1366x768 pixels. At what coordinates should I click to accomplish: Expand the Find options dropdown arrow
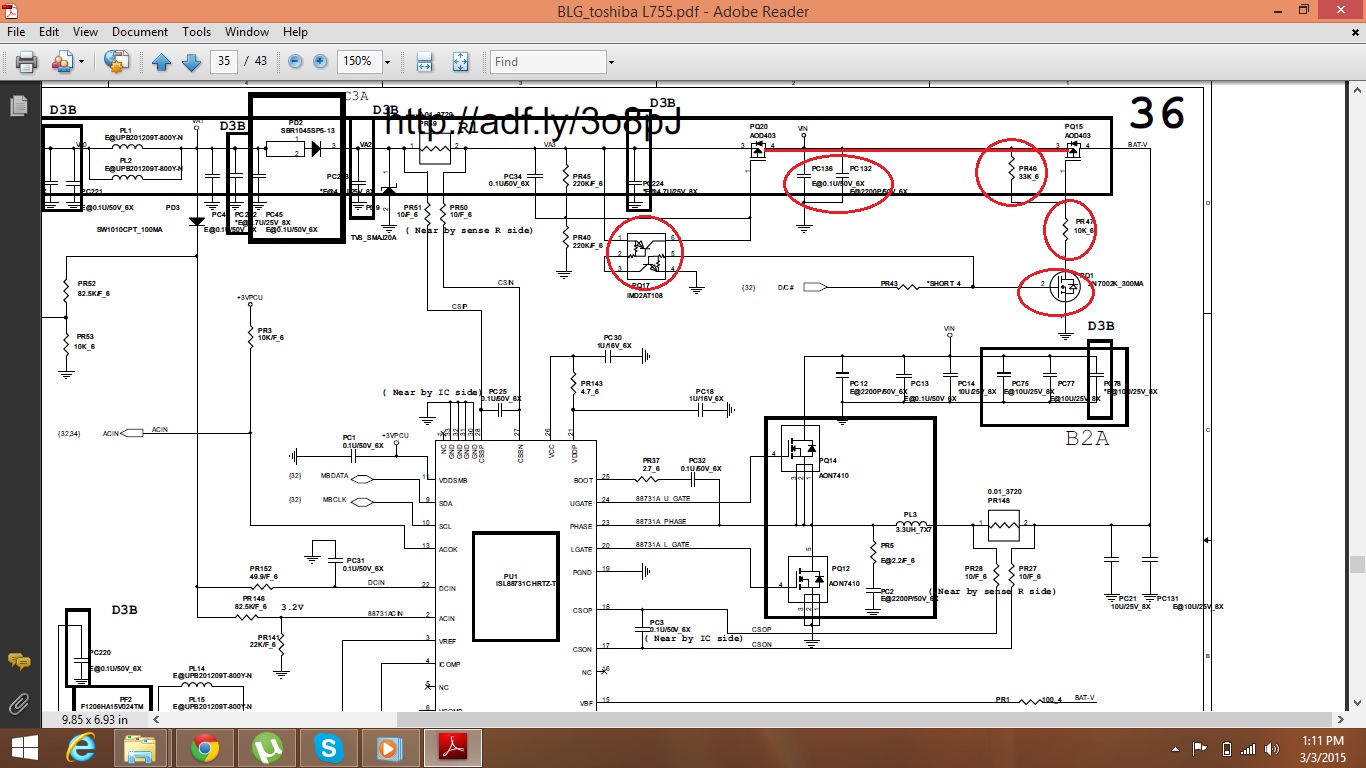point(610,62)
